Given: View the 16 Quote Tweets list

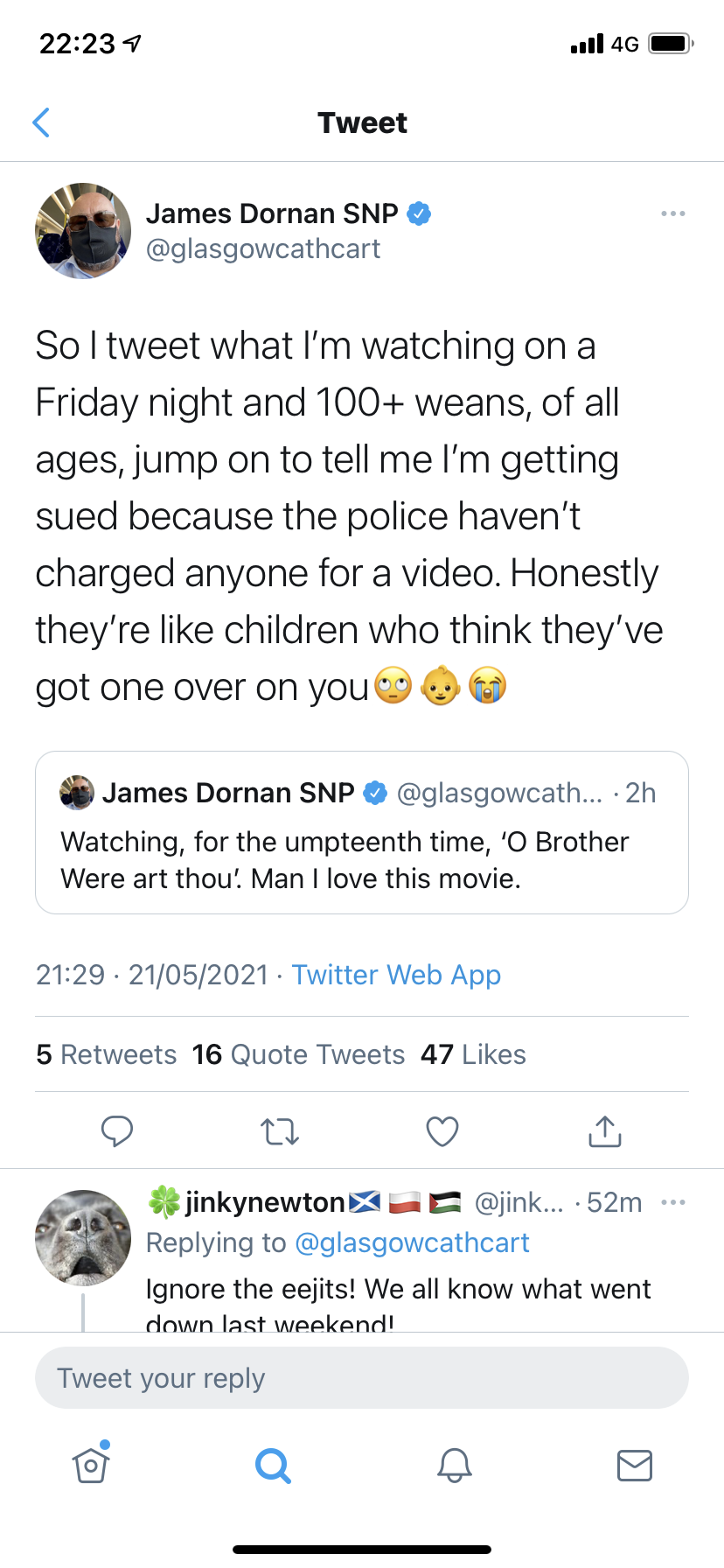Looking at the screenshot, I should (298, 1054).
